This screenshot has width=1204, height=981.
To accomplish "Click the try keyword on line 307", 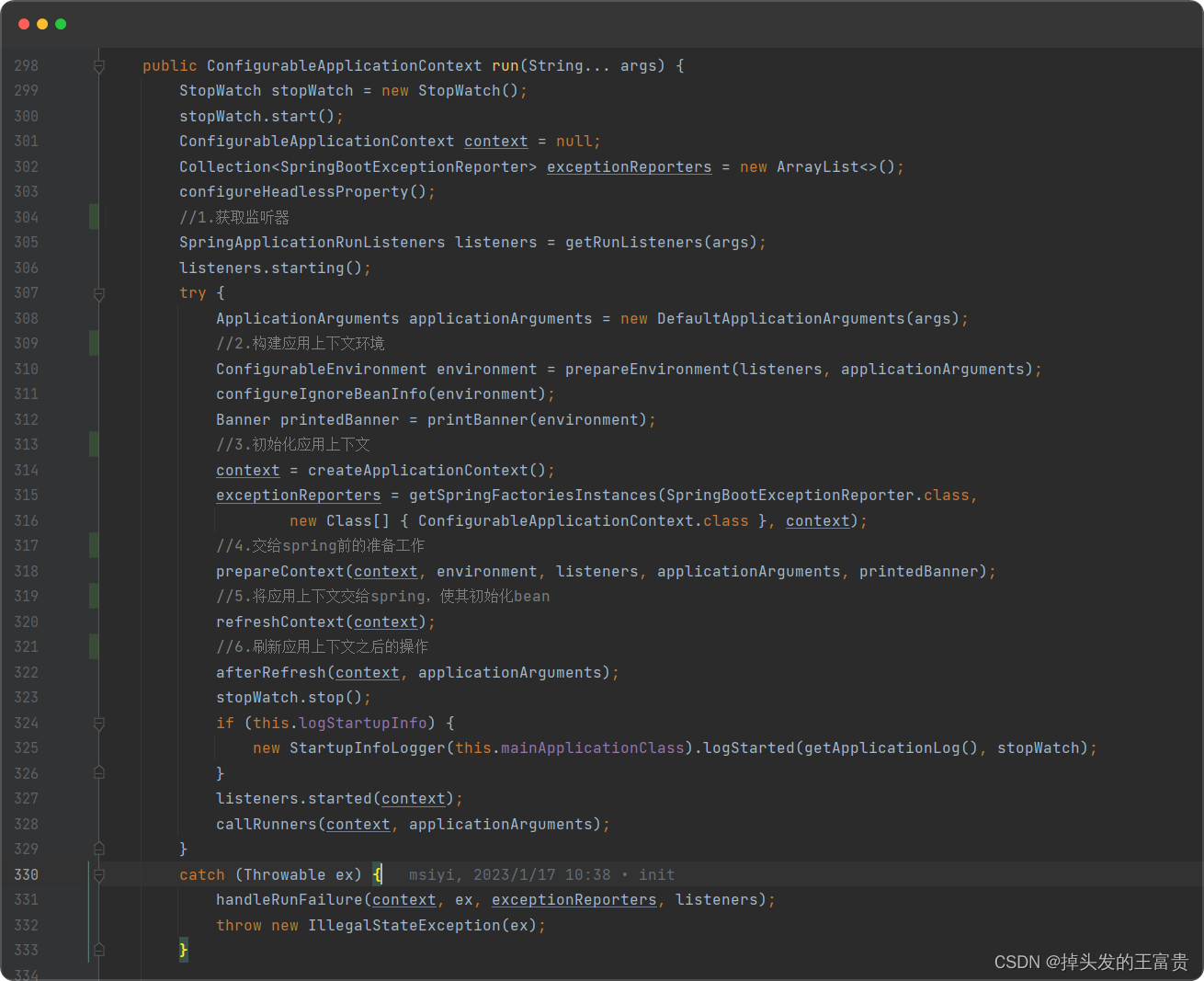I will point(193,293).
